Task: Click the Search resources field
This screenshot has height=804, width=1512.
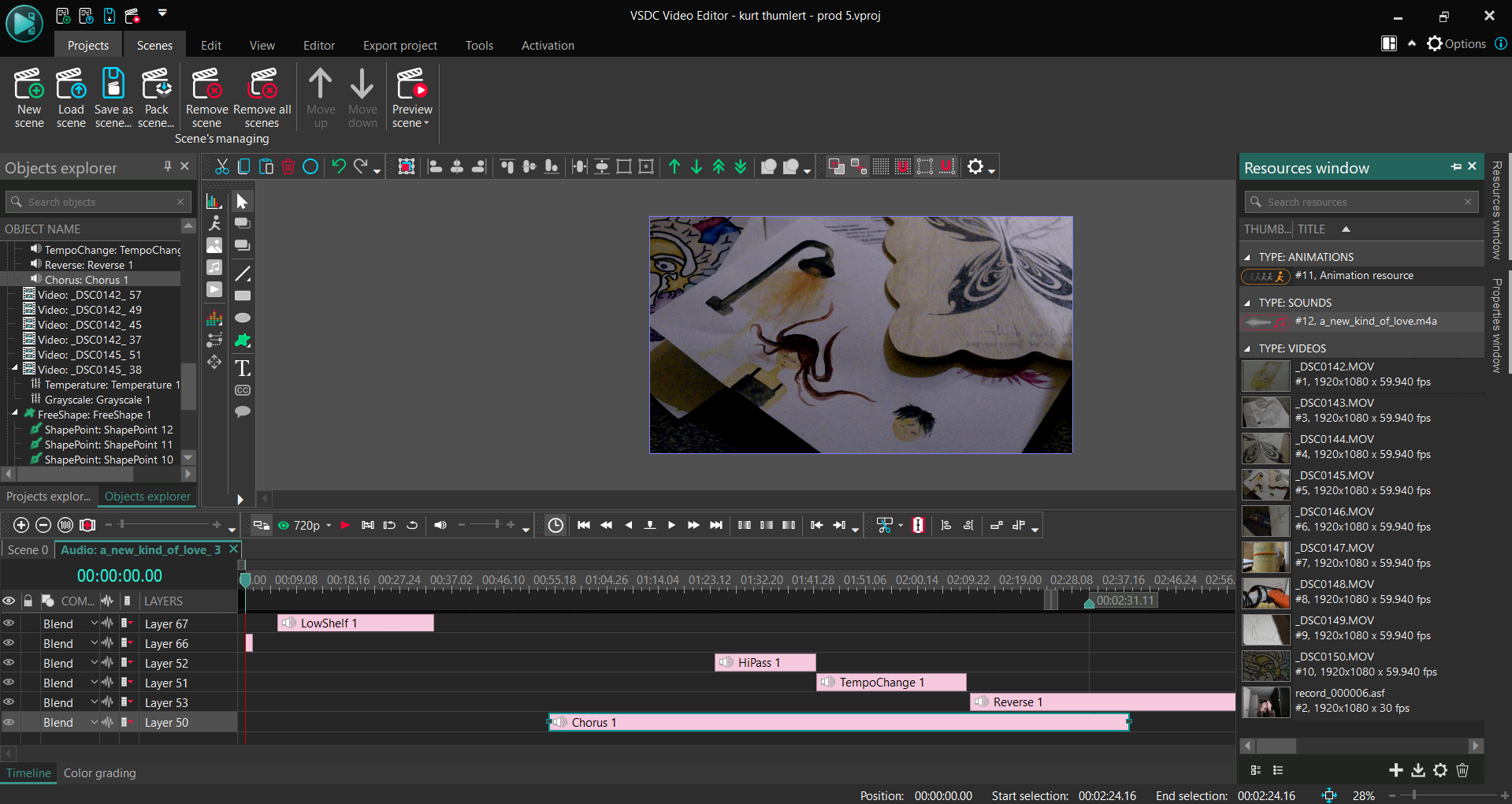Action: tap(1361, 202)
